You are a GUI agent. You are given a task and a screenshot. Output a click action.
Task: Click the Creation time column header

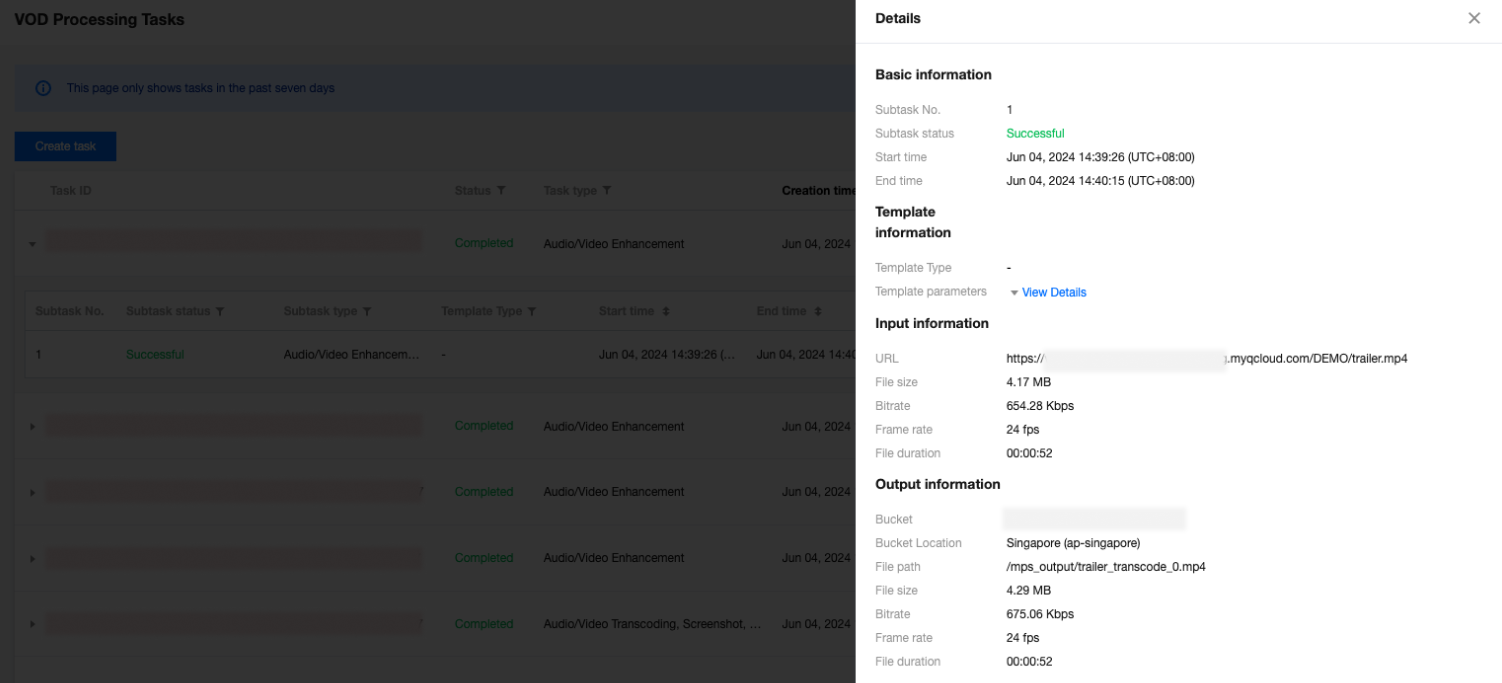click(818, 191)
